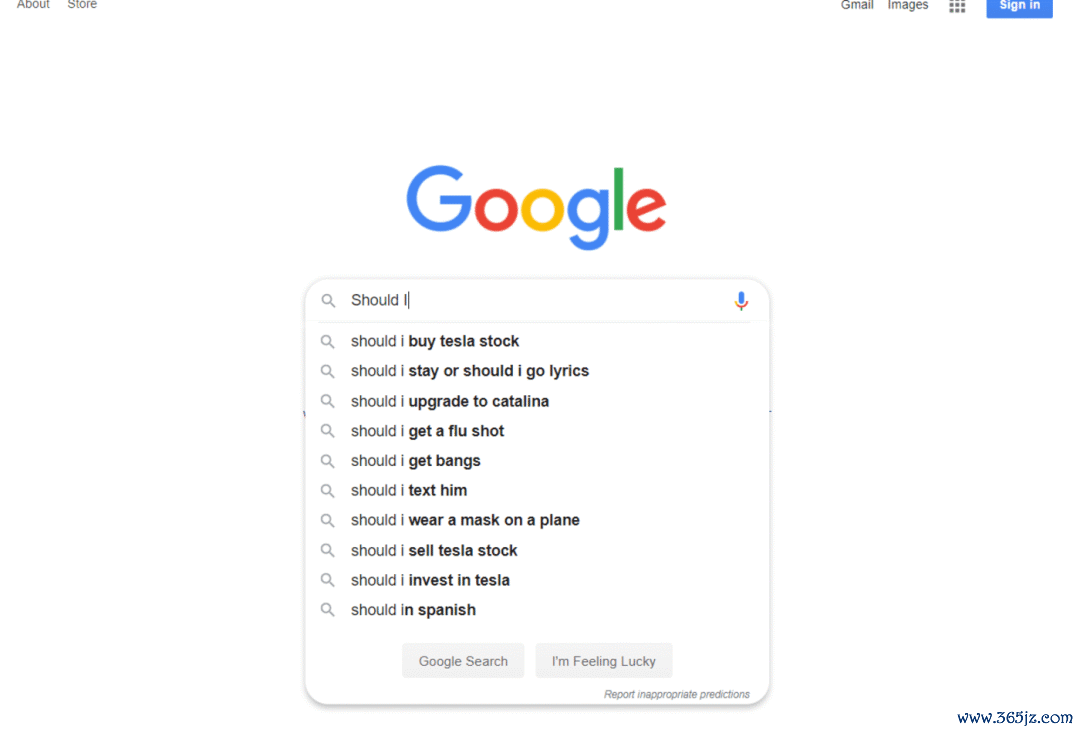Click the voice search microphone icon
The width and height of the screenshot is (1080, 733).
coord(740,301)
